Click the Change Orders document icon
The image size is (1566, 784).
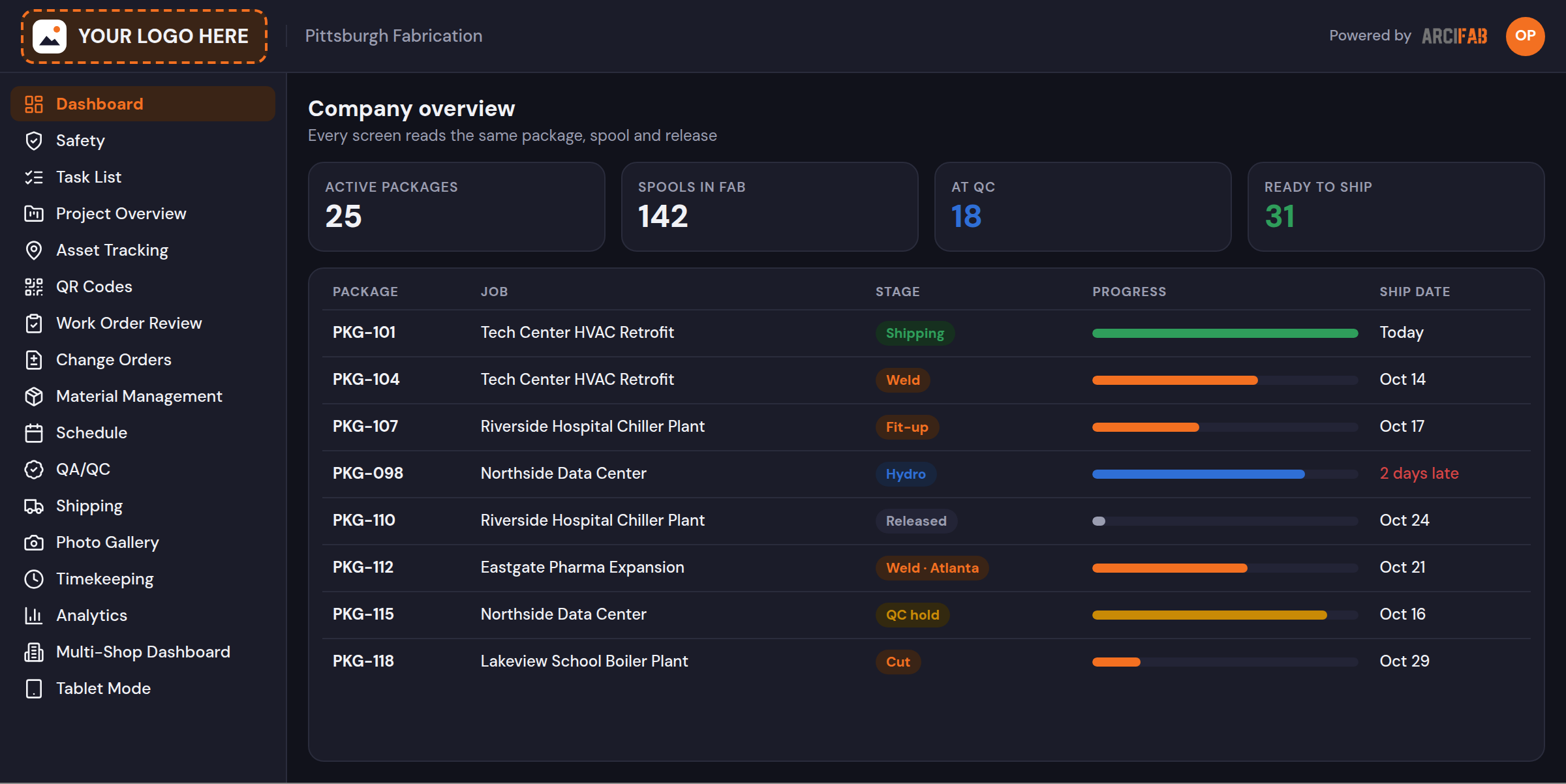coord(34,360)
